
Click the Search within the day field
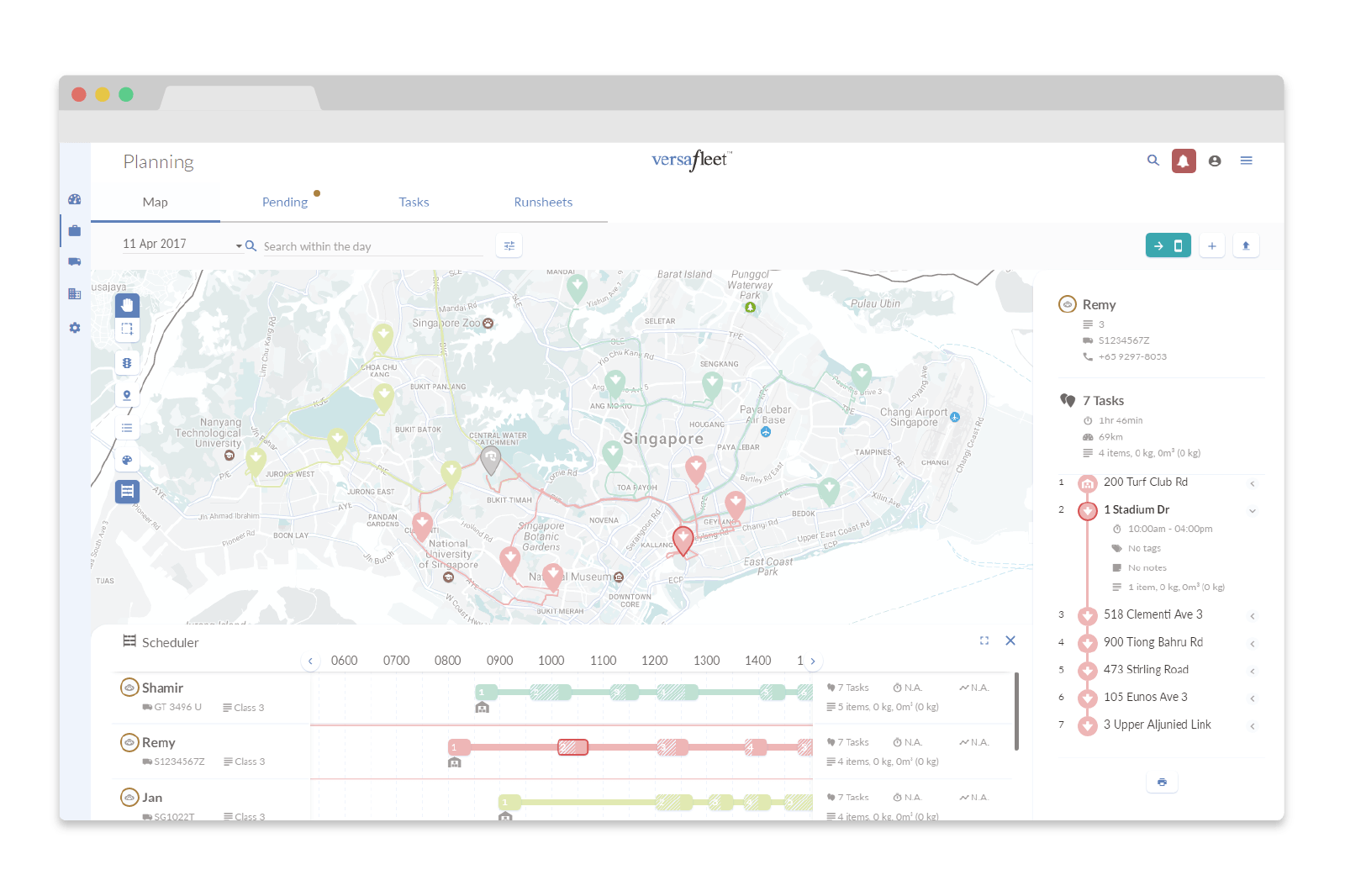[x=370, y=246]
